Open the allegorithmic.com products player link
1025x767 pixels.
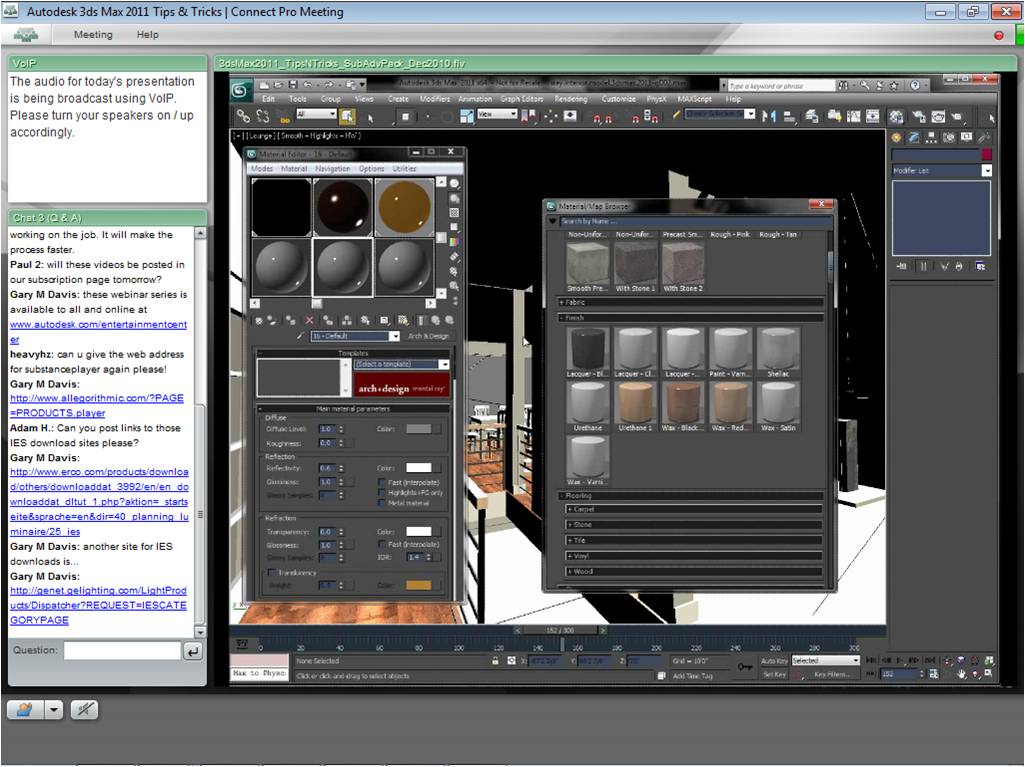click(97, 405)
